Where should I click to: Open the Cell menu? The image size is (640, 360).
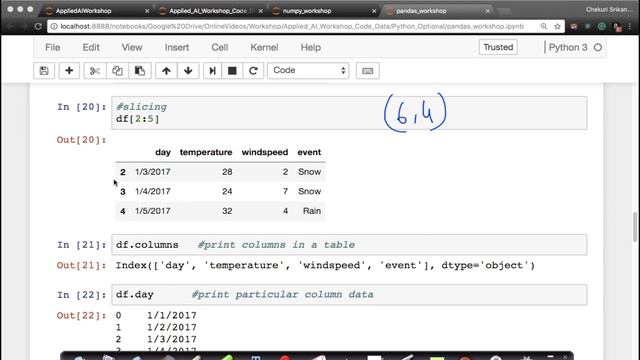click(x=220, y=47)
